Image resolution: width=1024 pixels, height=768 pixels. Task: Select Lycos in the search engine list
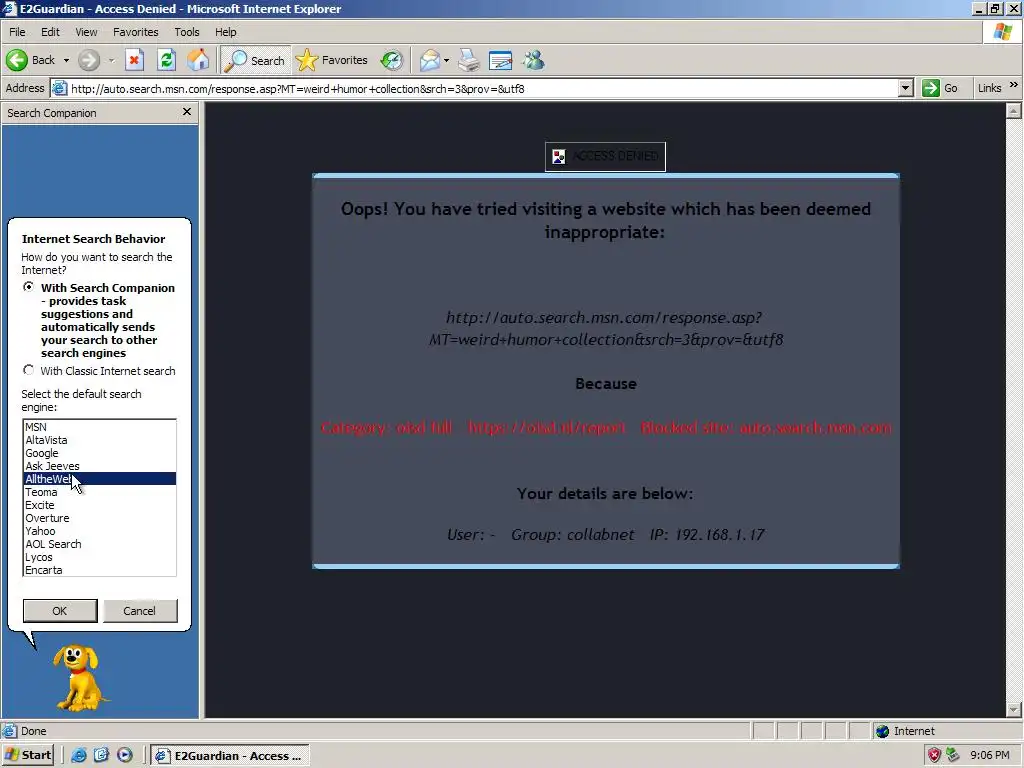(x=99, y=557)
